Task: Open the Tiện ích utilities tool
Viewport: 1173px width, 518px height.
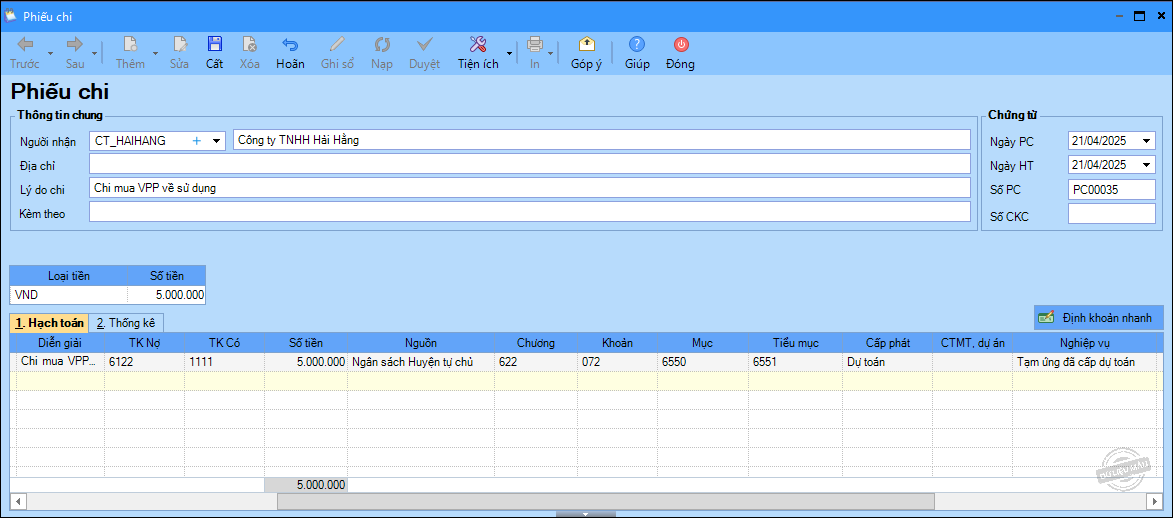Action: 478,52
